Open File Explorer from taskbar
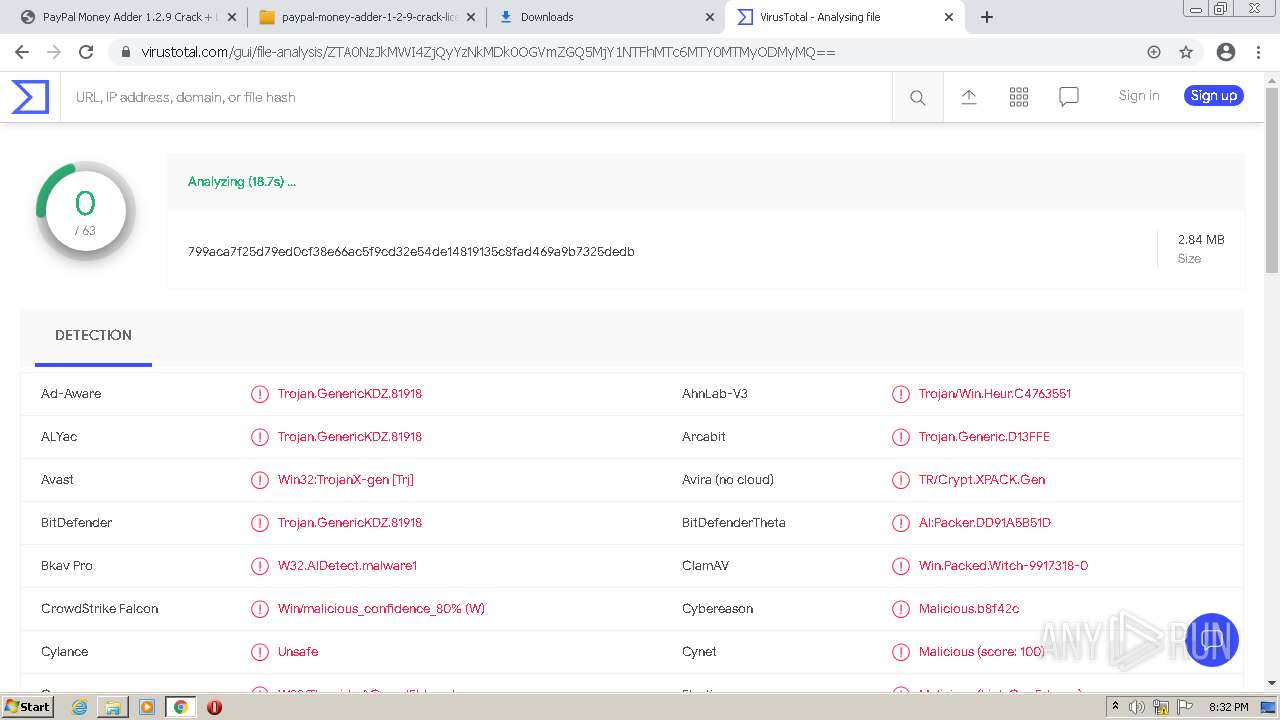Screen dimensions: 1280x720 tap(113, 707)
